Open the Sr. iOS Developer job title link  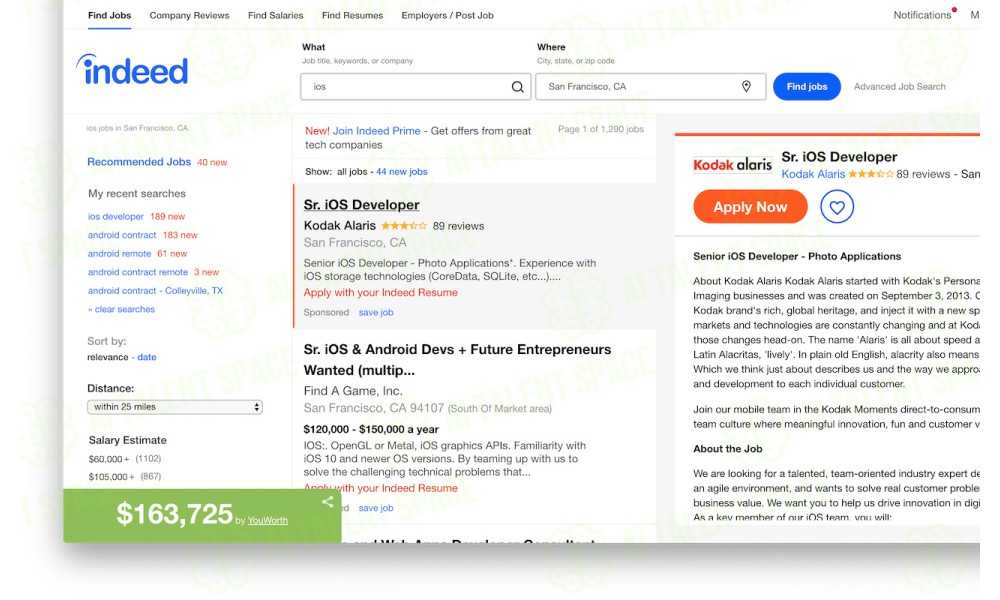tap(362, 205)
